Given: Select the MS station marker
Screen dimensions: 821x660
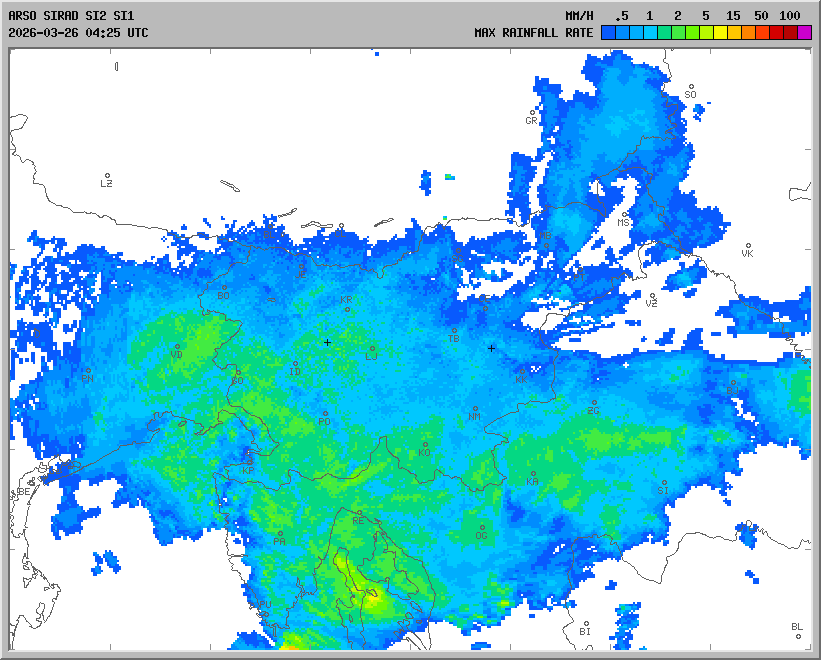Looking at the screenshot, I should [x=625, y=215].
